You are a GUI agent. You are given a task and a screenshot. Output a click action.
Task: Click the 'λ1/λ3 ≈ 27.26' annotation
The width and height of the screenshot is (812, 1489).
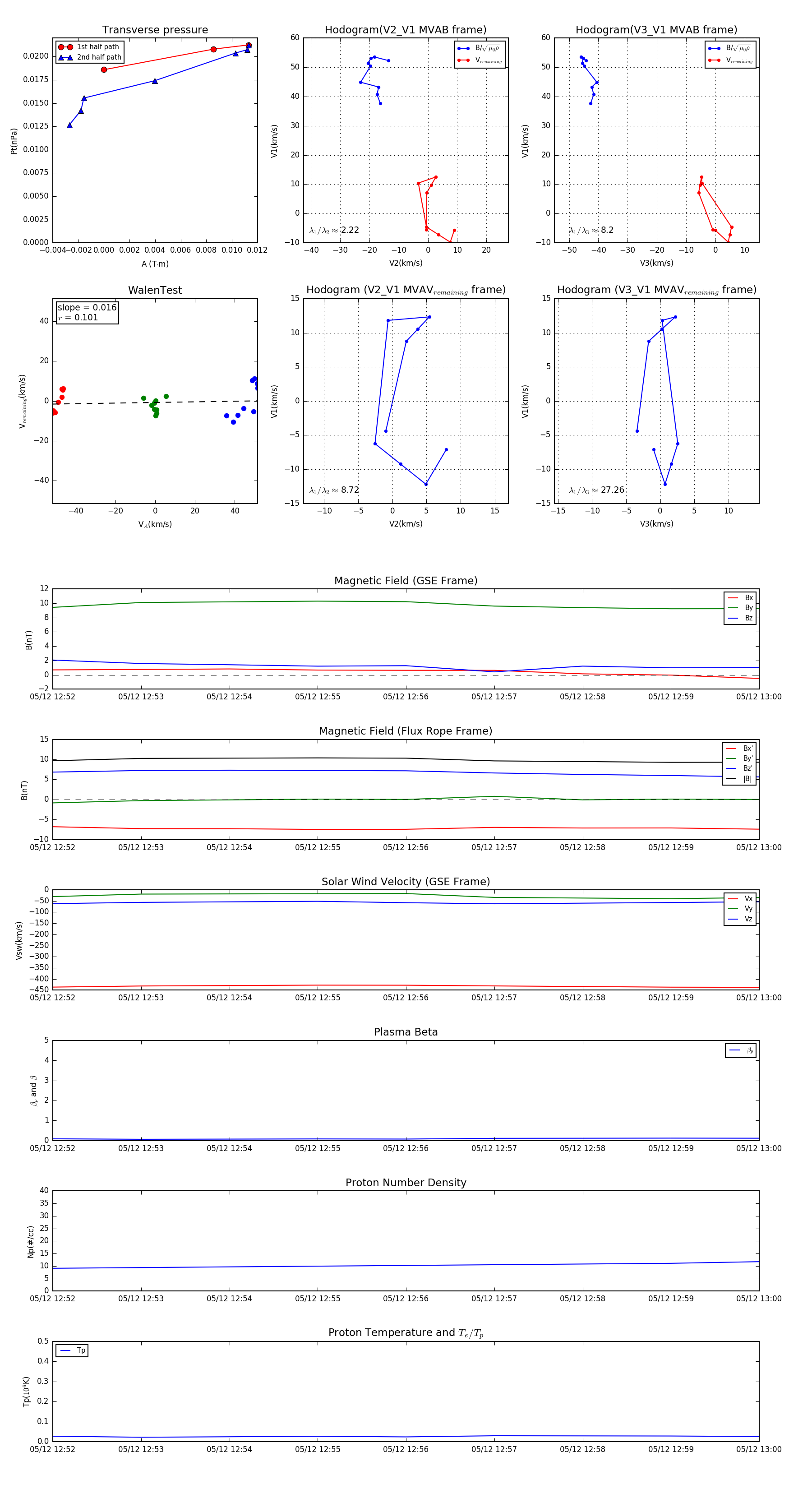(x=596, y=490)
